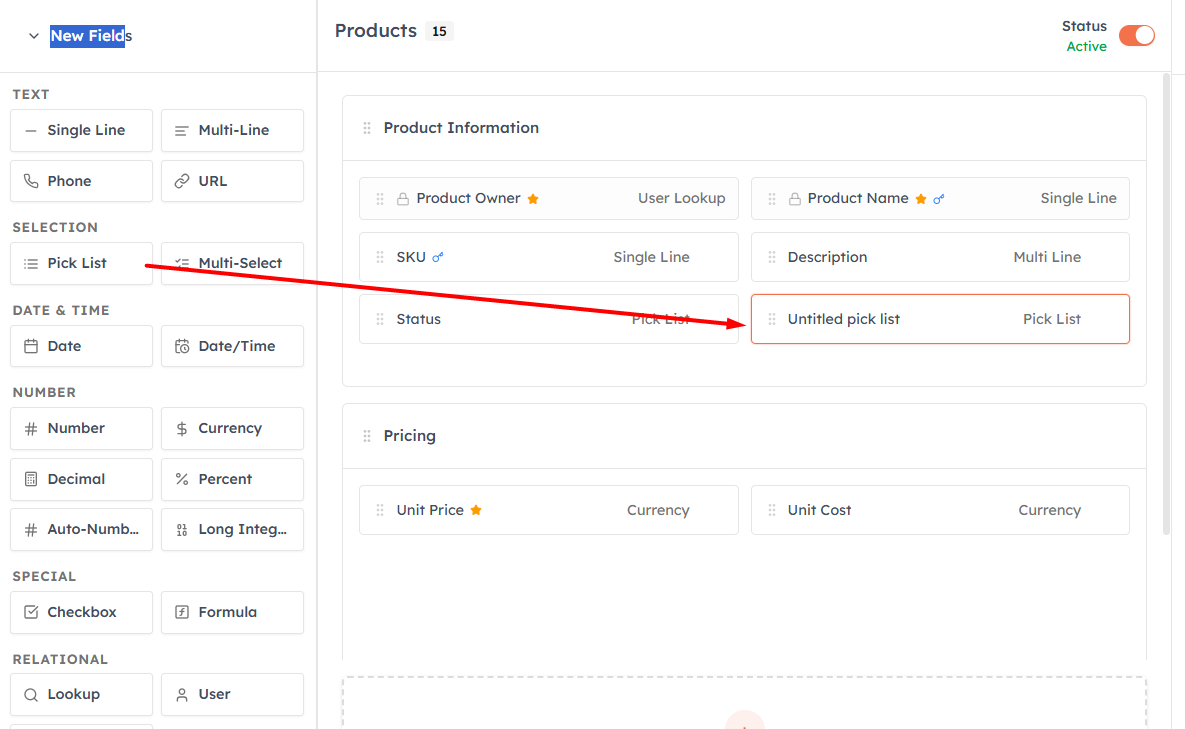Screen dimensions: 1185x729
Task: Select the Single Line field type
Action: coord(82,130)
